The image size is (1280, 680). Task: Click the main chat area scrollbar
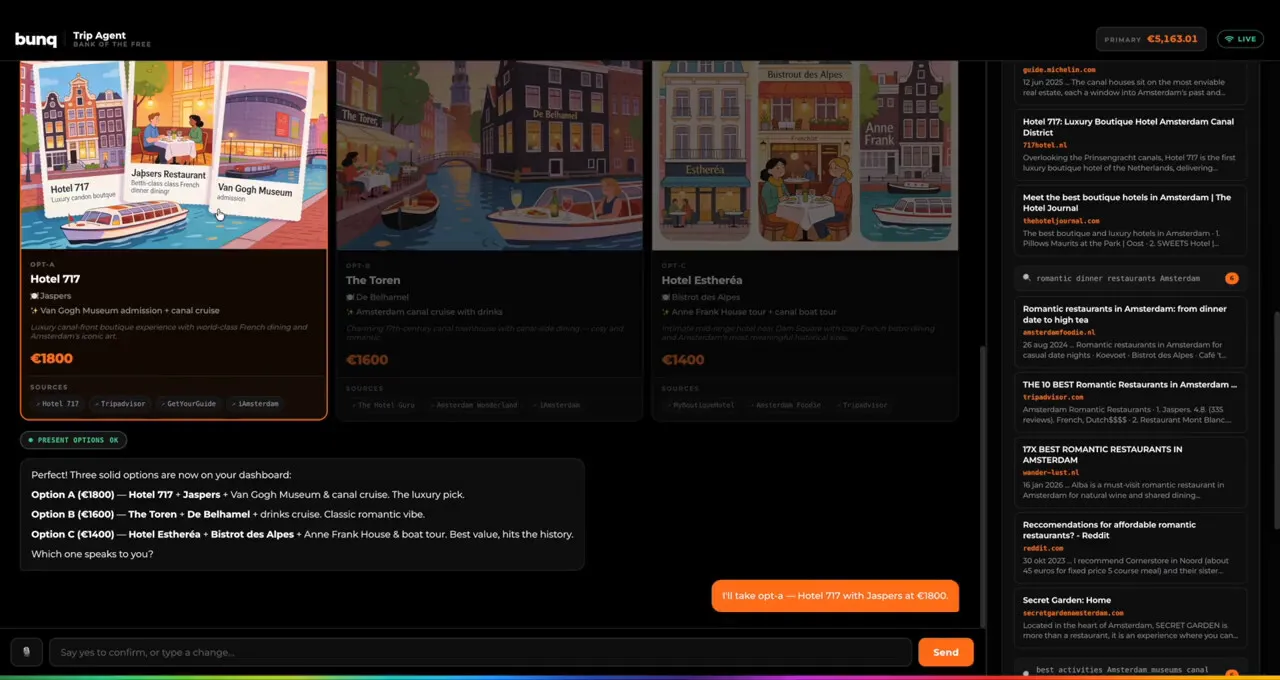click(984, 485)
